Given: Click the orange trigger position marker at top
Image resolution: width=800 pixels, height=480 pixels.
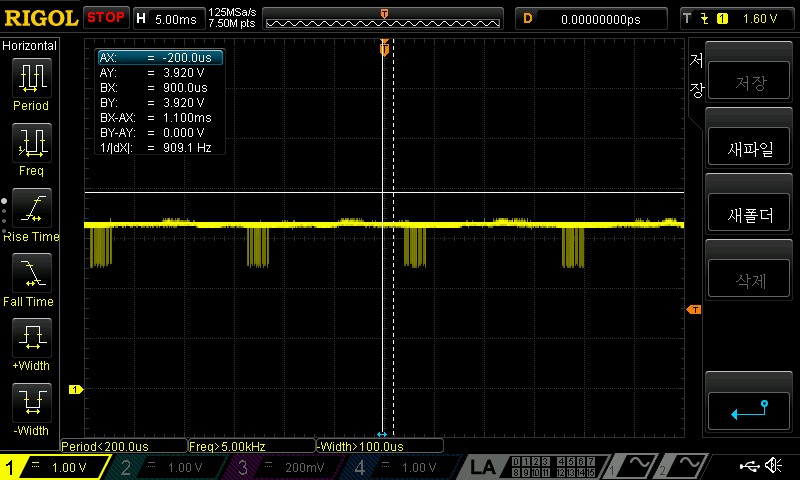Looking at the screenshot, I should [384, 48].
